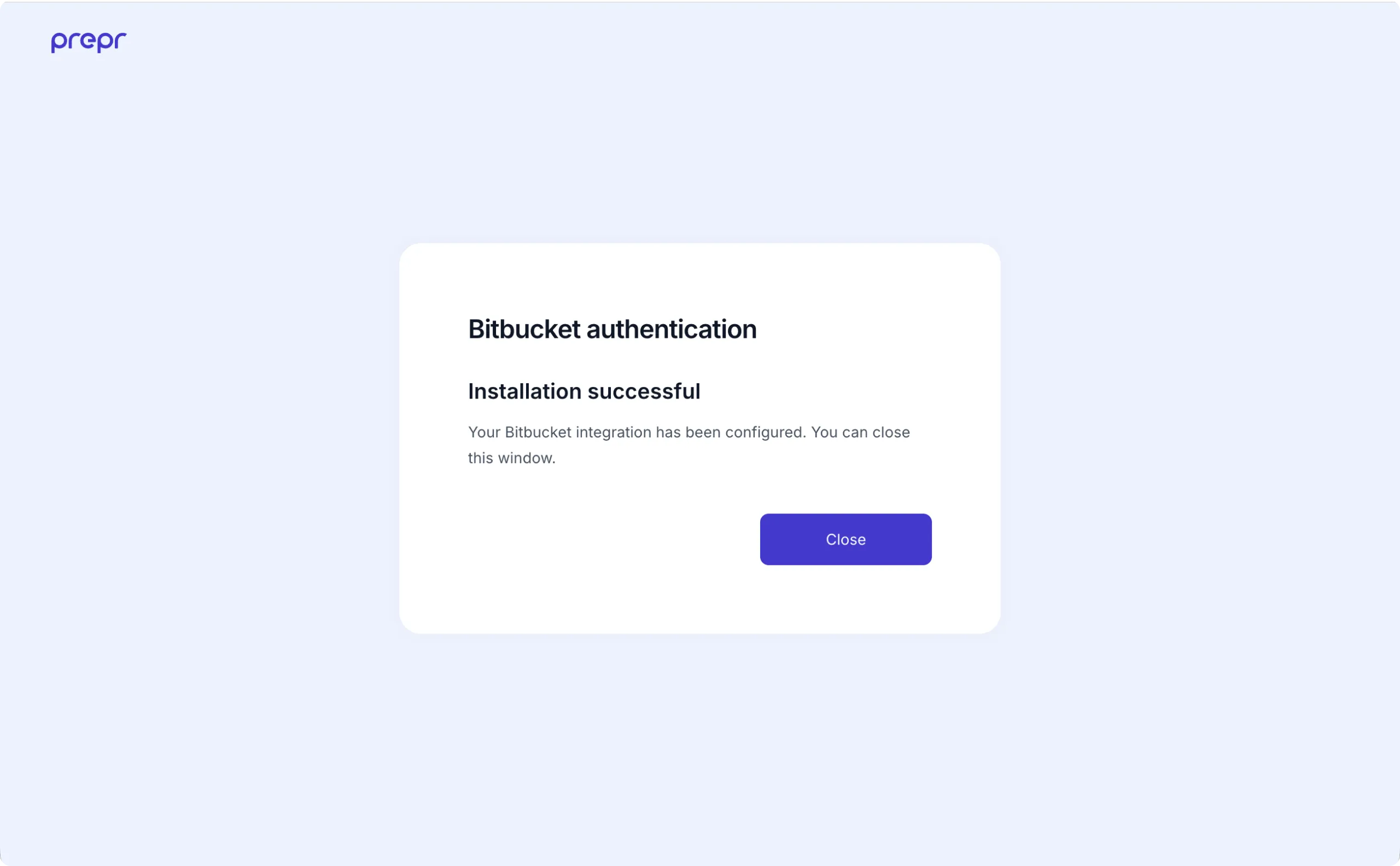The height and width of the screenshot is (866, 1400).
Task: Open the prepr homepage via the logo
Action: (x=87, y=41)
